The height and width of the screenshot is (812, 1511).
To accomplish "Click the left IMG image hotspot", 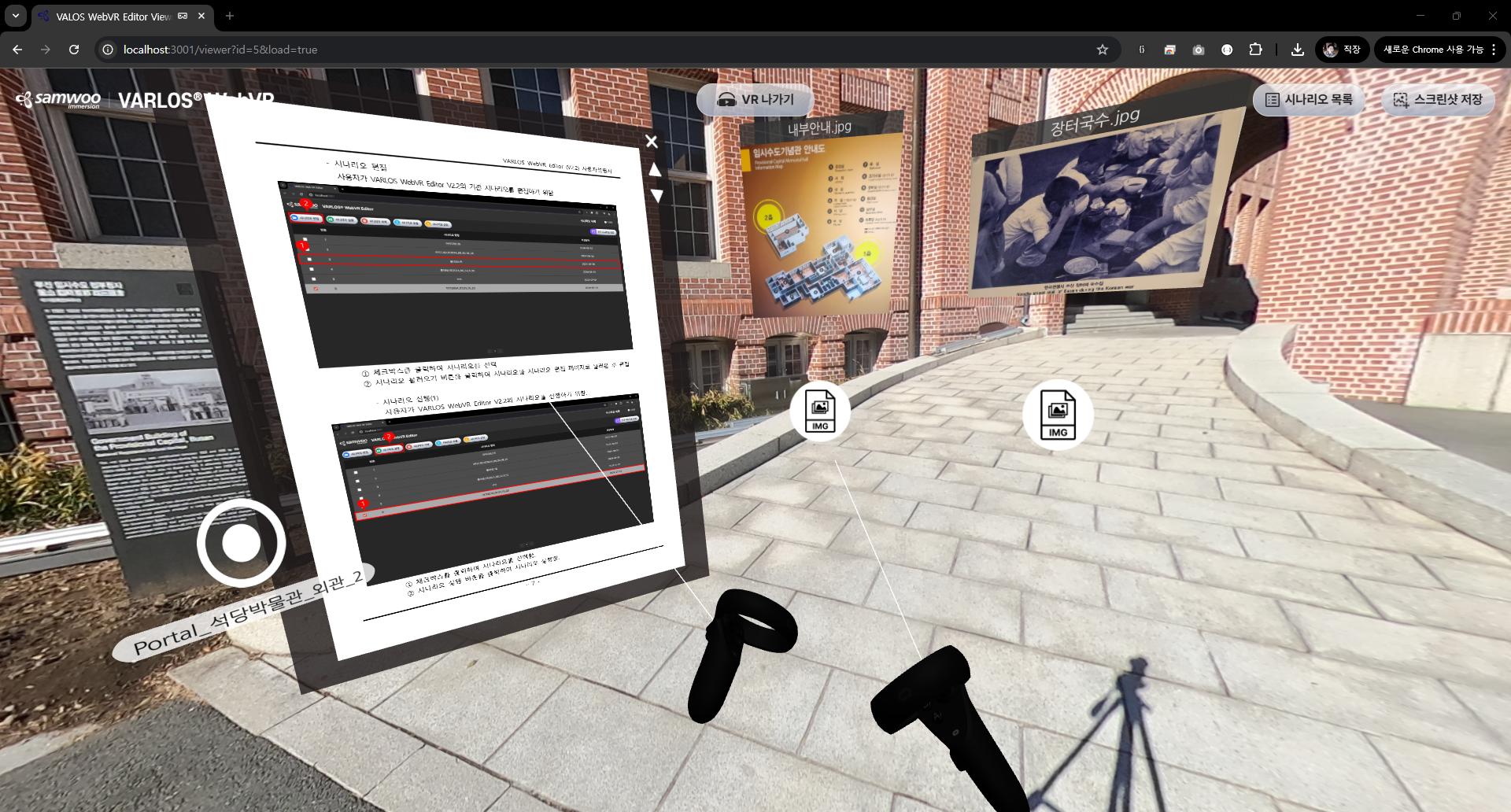I will tap(820, 410).
